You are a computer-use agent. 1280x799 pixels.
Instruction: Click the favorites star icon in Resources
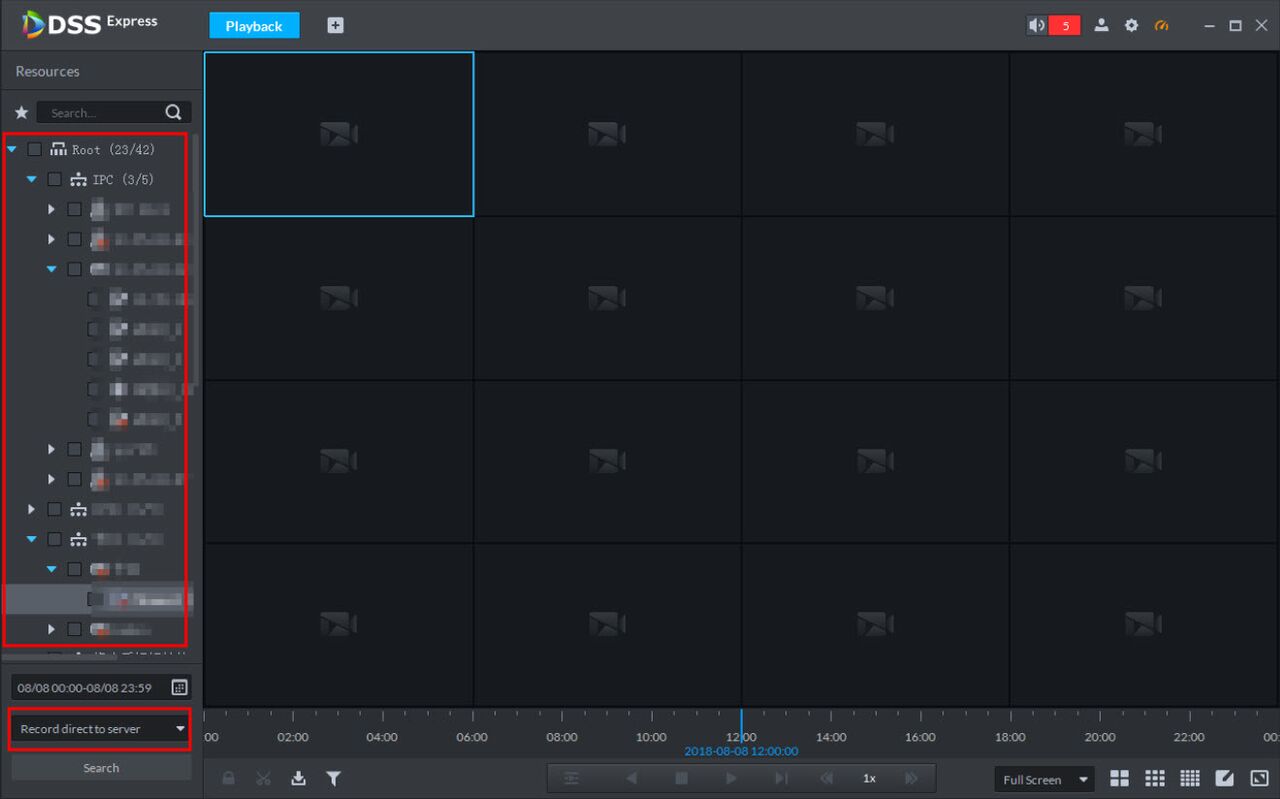[x=21, y=112]
